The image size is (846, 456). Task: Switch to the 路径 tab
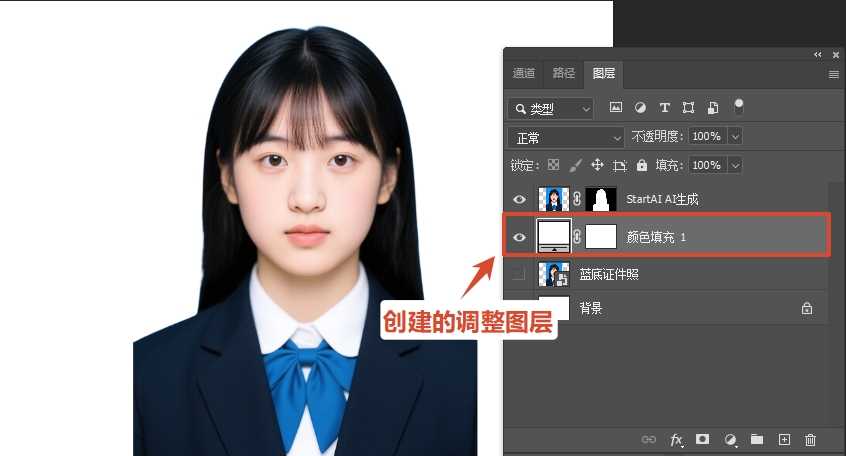tap(563, 73)
